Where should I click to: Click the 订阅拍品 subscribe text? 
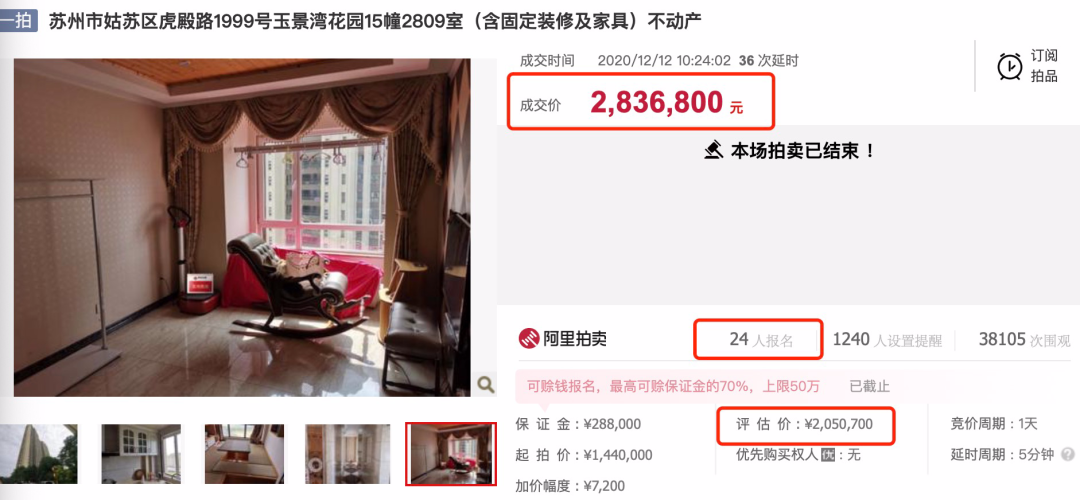click(x=1044, y=66)
